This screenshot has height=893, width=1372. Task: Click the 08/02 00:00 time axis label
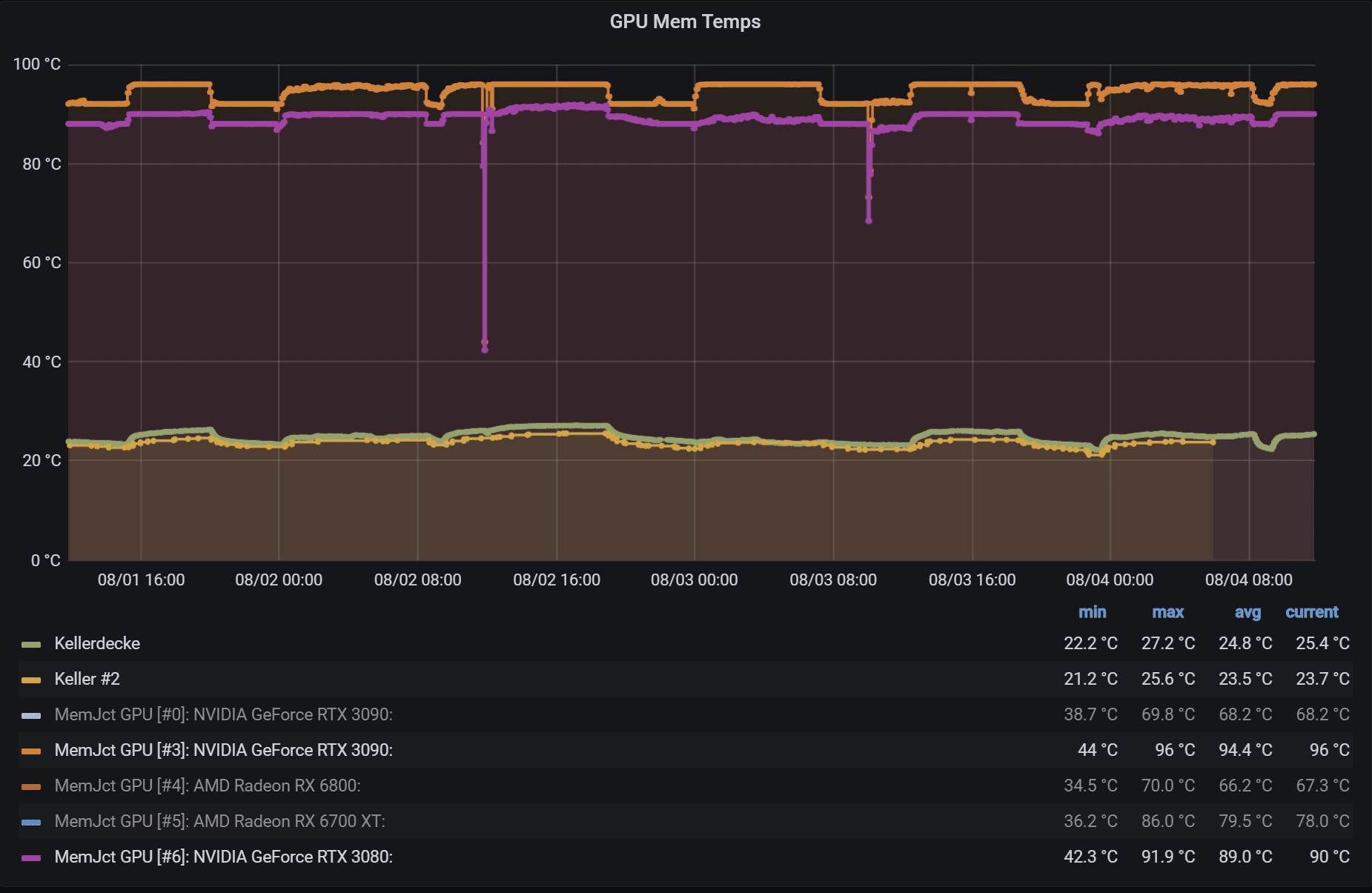point(279,580)
